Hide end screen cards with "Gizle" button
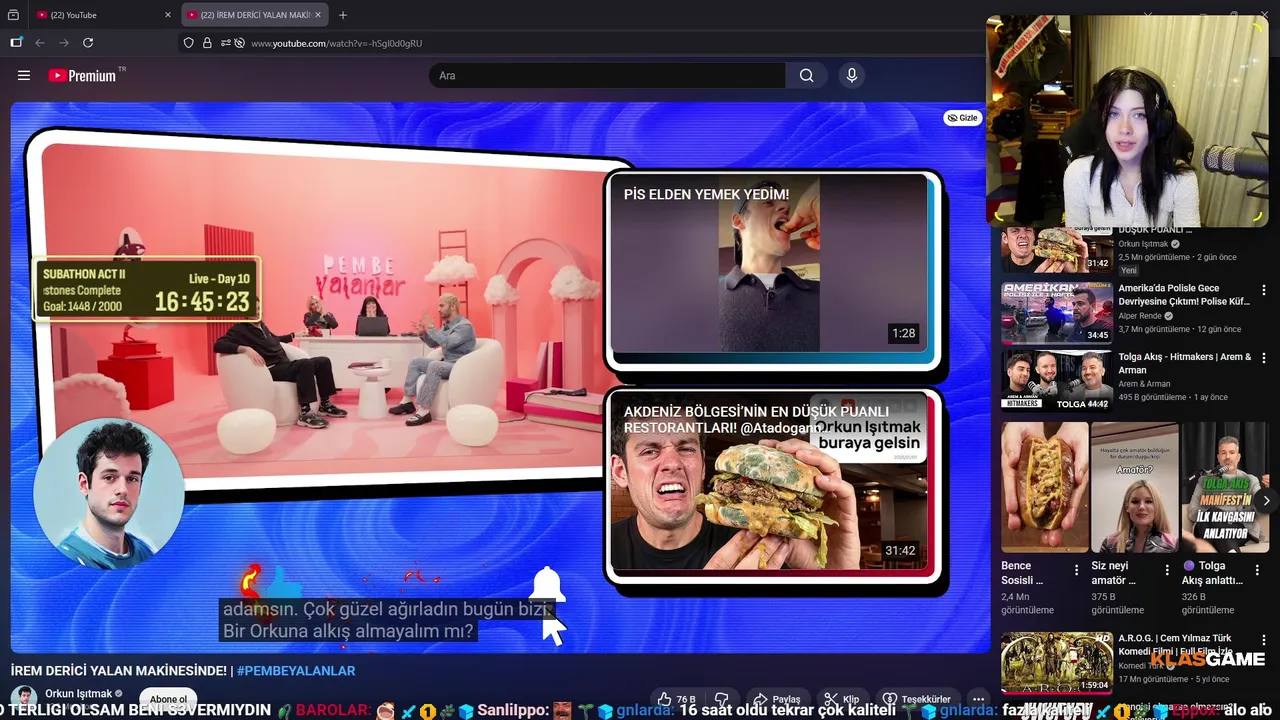The height and width of the screenshot is (720, 1280). click(962, 118)
